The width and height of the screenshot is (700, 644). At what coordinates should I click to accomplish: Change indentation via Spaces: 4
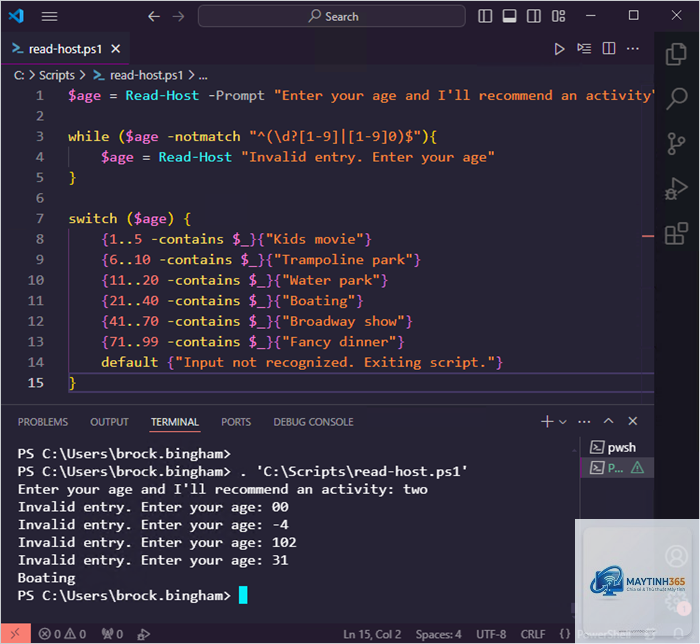pyautogui.click(x=438, y=634)
